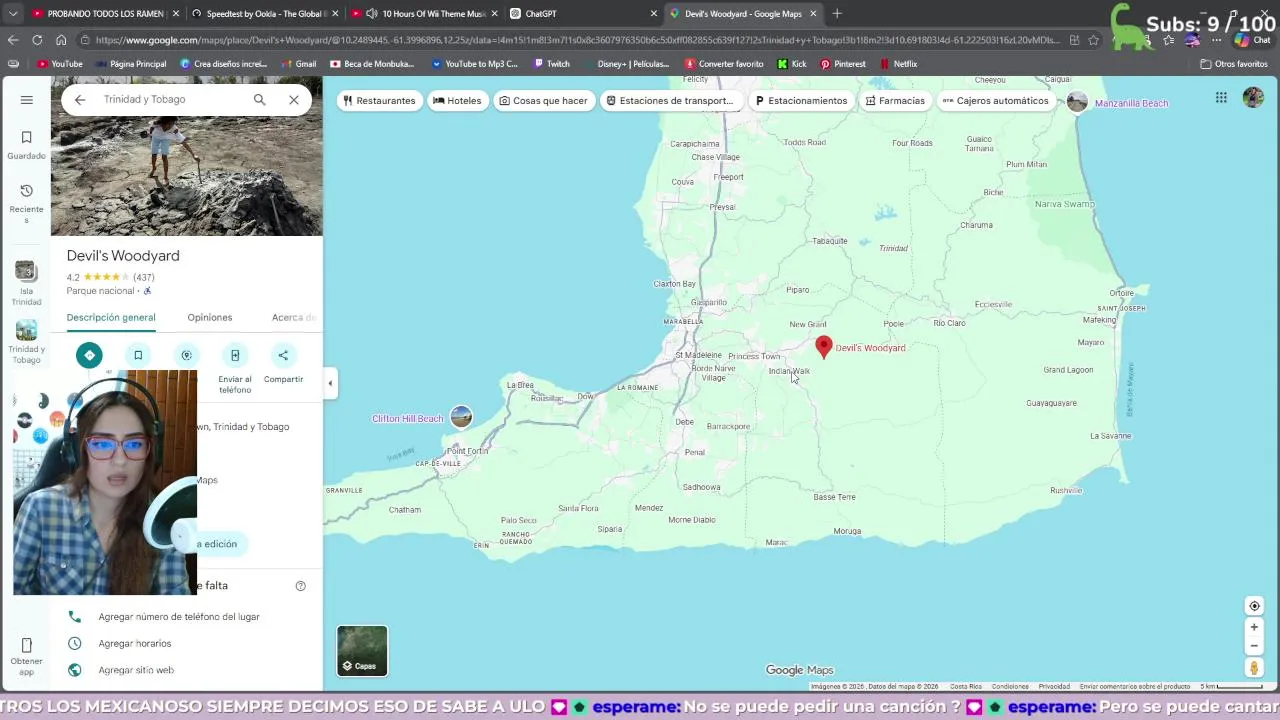Collapse the side panel arrow
Viewport: 1280px width, 720px height.
point(330,383)
